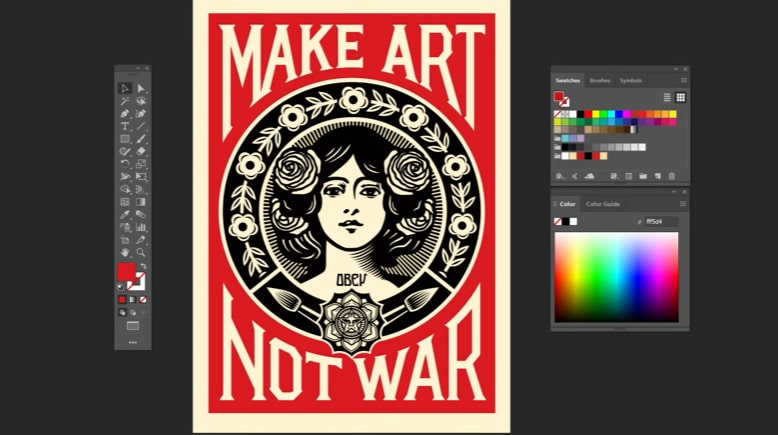Switch to the Color Guide tab

pos(603,204)
